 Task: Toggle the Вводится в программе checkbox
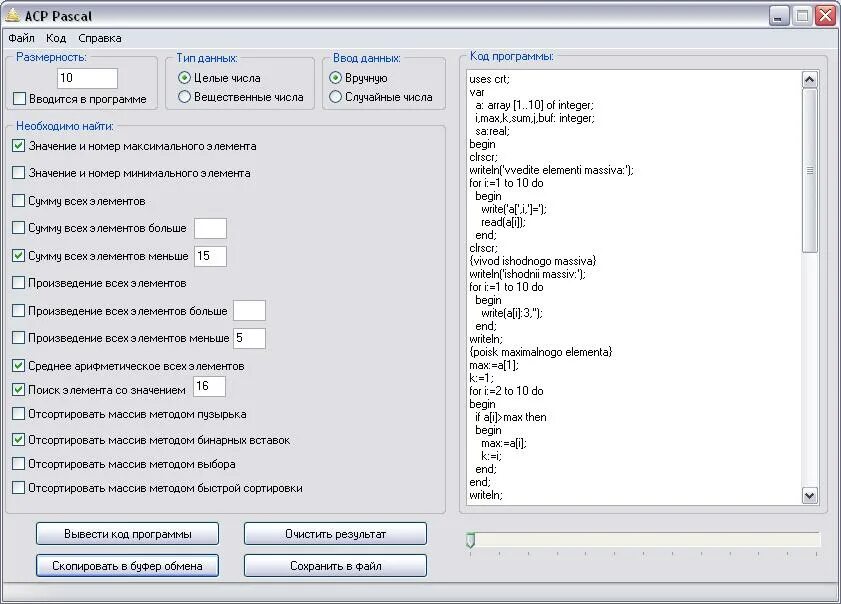coord(19,99)
